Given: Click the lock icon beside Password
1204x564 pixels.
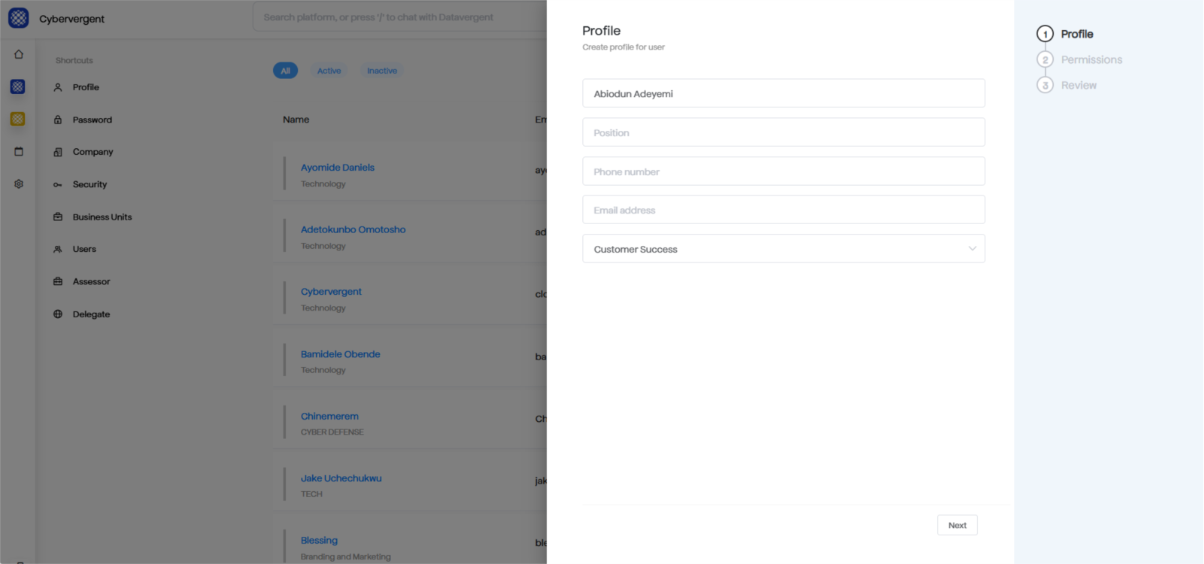Looking at the screenshot, I should click(58, 120).
